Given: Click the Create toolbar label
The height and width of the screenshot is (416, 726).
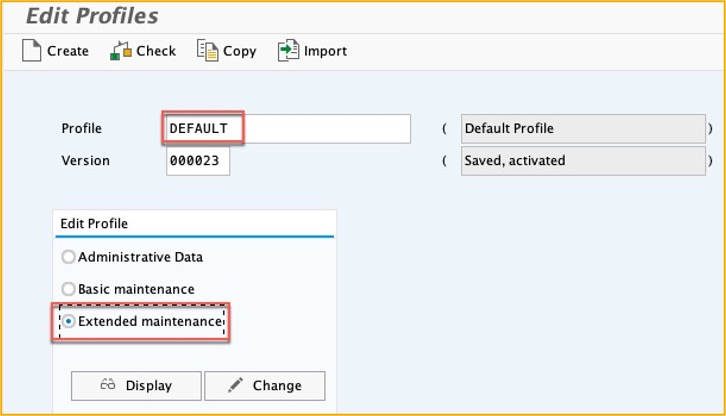Looking at the screenshot, I should click(x=68, y=51).
